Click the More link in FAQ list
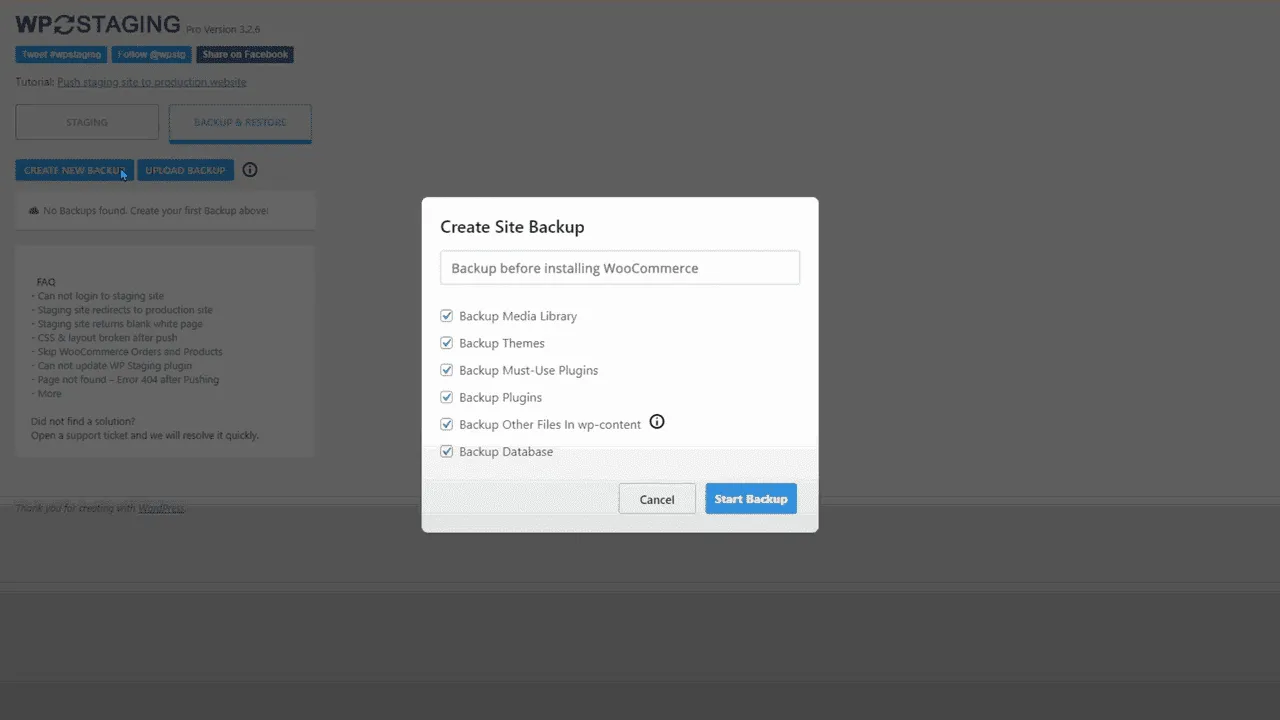1280x720 pixels. coord(49,394)
